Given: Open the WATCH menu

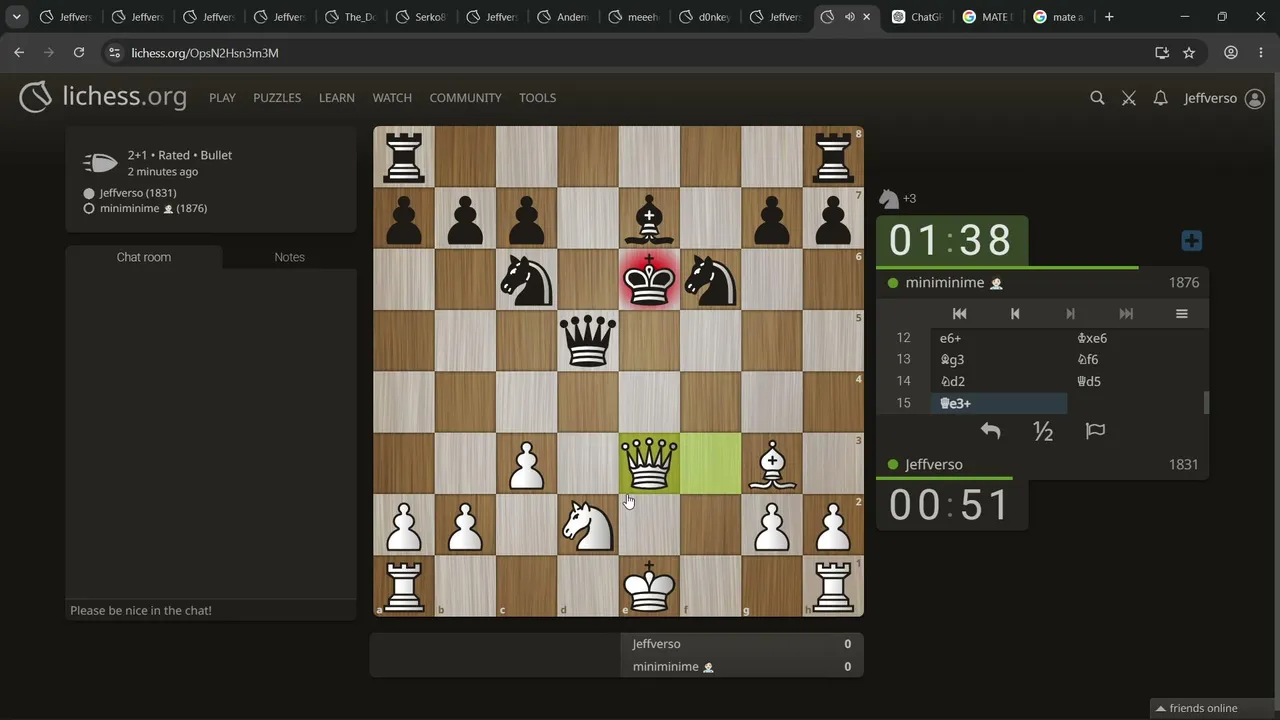Looking at the screenshot, I should click(x=392, y=98).
